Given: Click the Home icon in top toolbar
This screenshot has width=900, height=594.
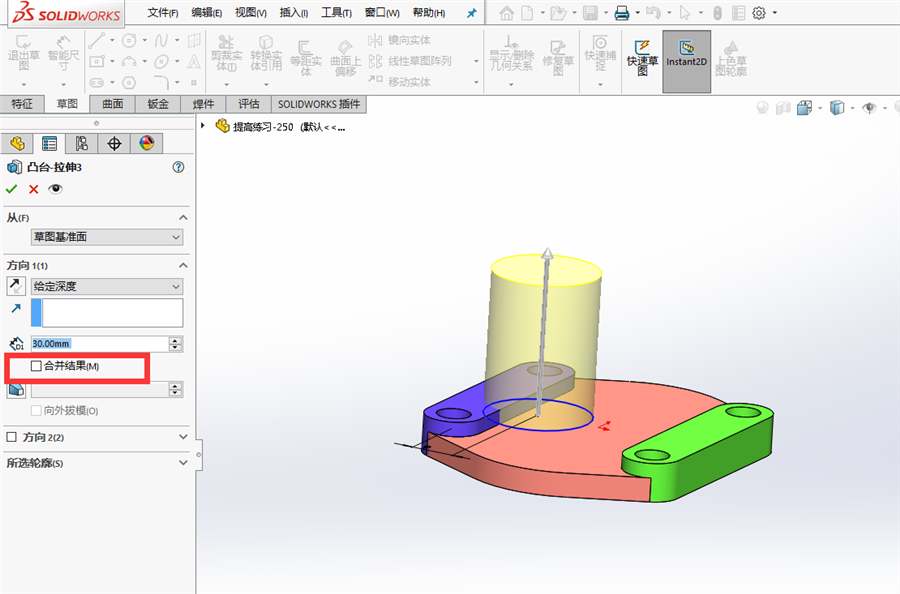Looking at the screenshot, I should point(507,13).
